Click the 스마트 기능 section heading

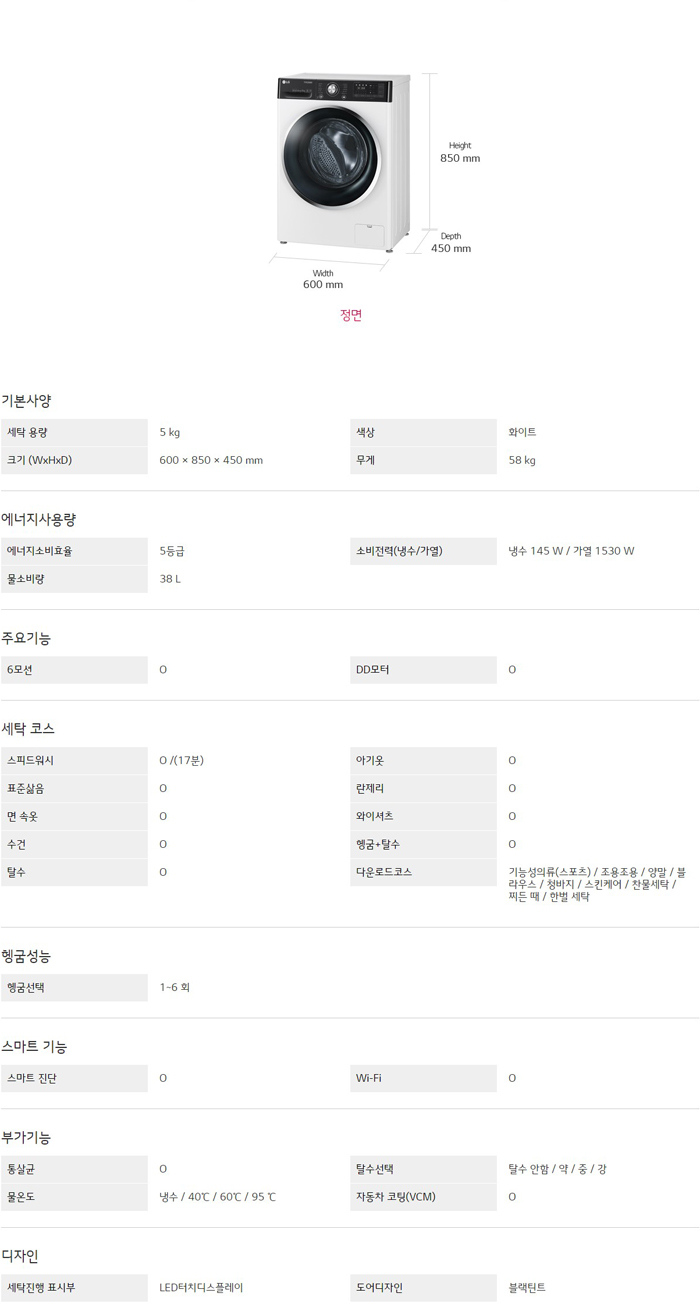pyautogui.click(x=34, y=1047)
